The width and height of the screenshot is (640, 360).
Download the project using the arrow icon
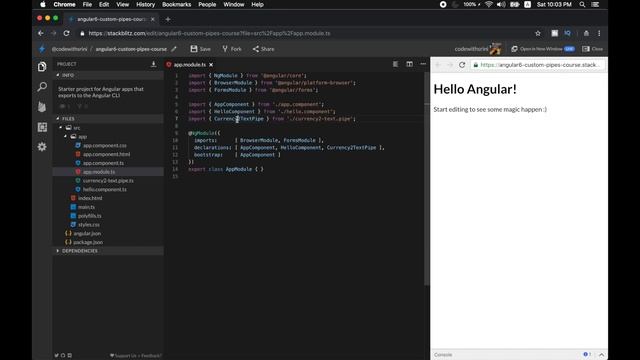(153, 64)
